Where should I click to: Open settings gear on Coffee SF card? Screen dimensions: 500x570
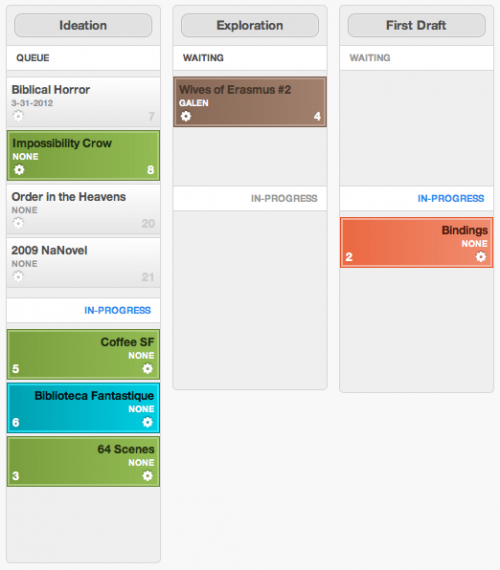click(147, 369)
